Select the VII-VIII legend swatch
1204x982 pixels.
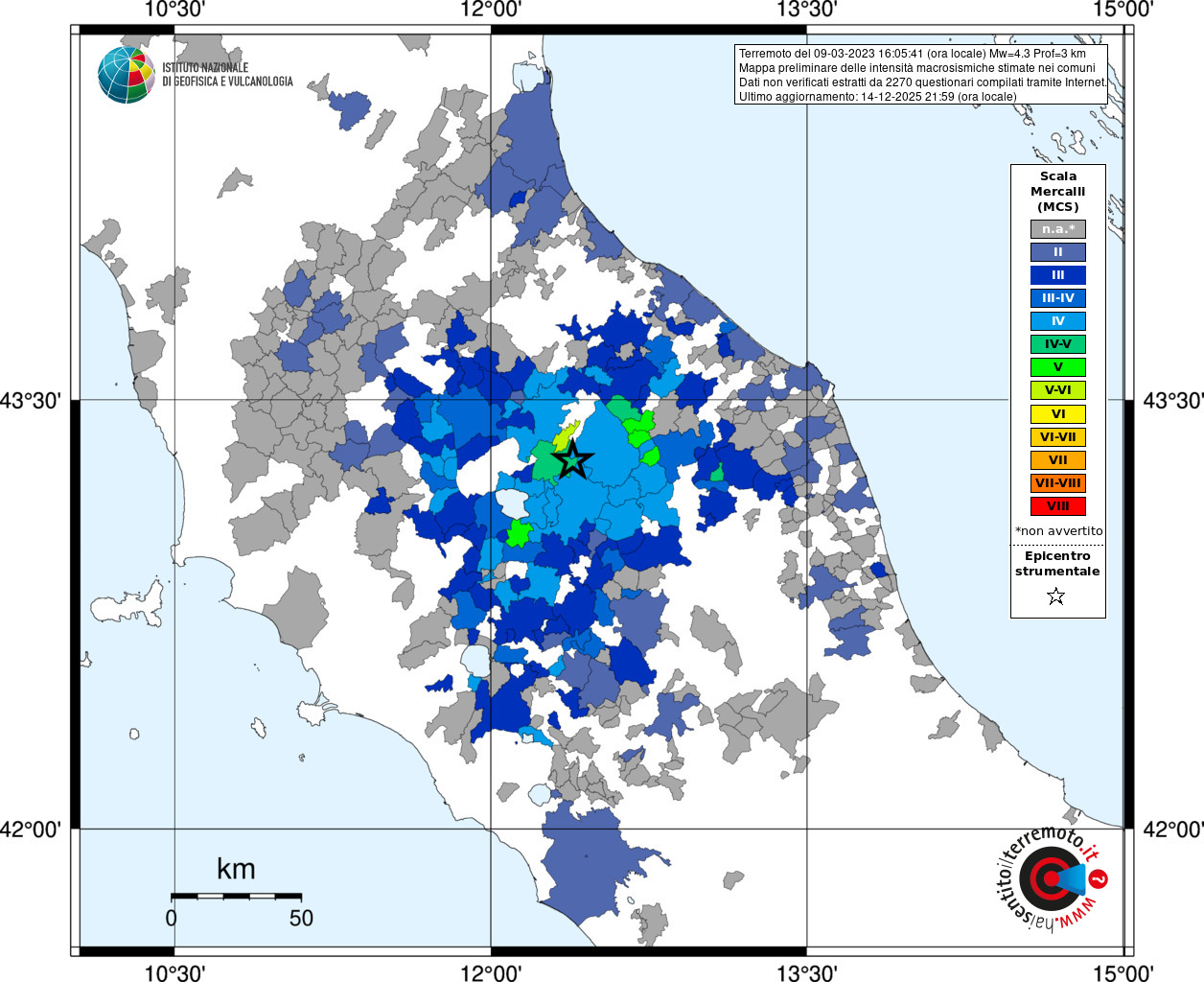1058,483
